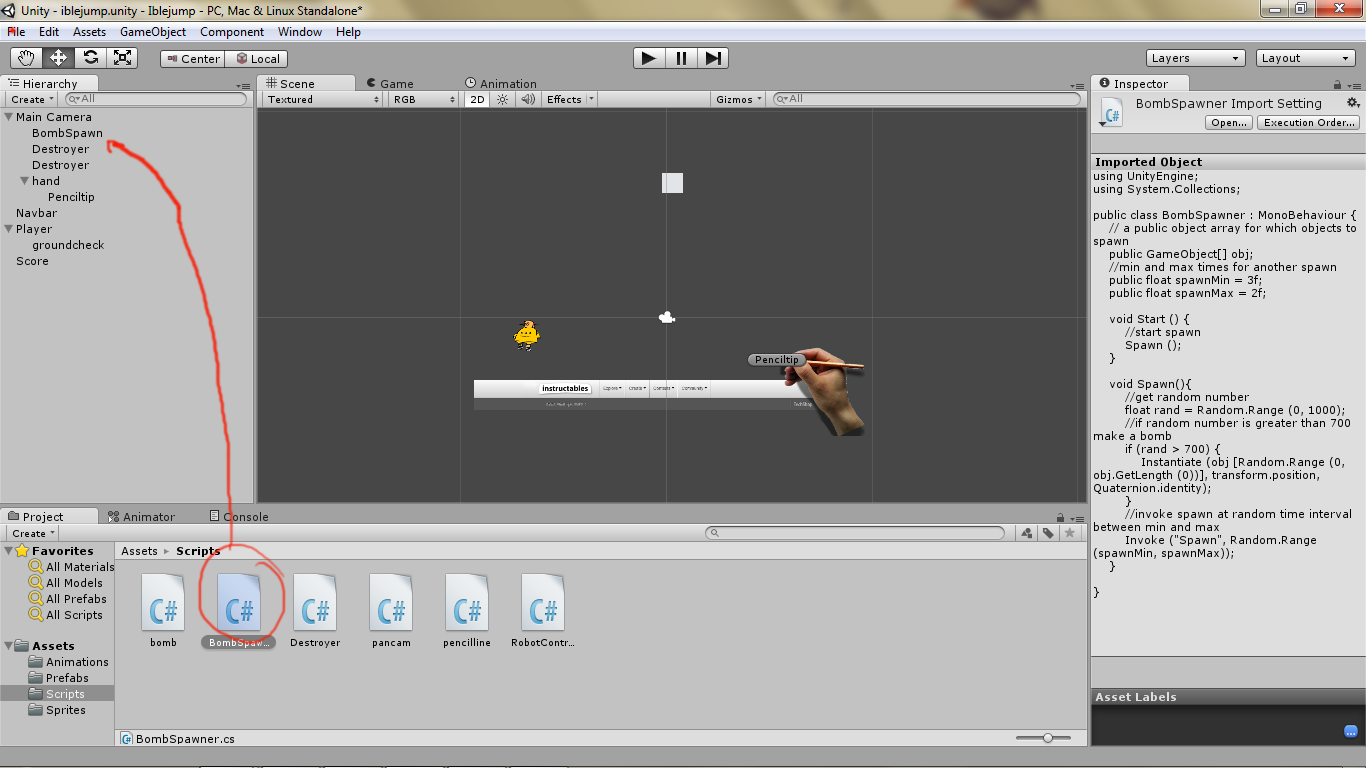Select the Hand tool in the toolbar
Screen dimensions: 1366x768
(26, 58)
